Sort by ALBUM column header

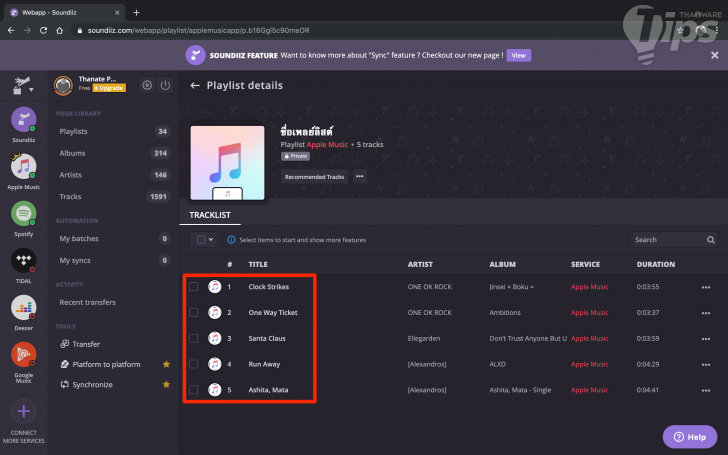[x=502, y=265]
